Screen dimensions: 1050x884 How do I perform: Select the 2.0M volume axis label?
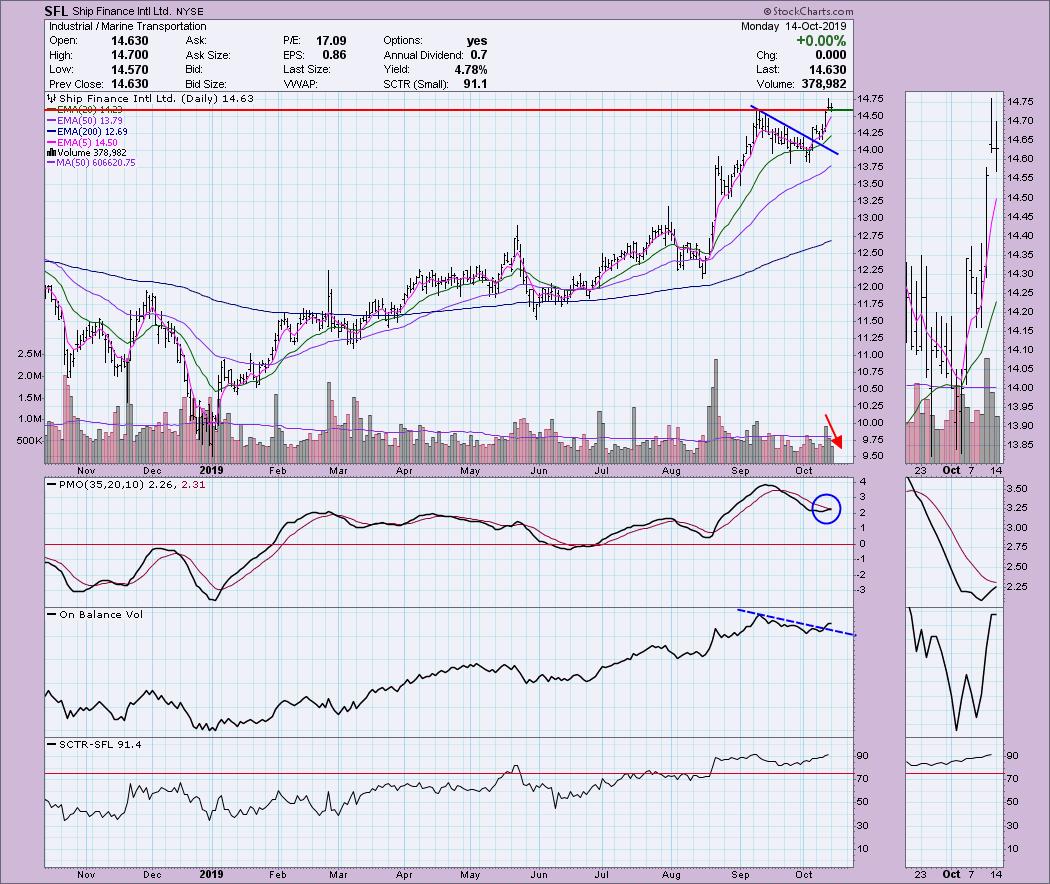point(31,376)
